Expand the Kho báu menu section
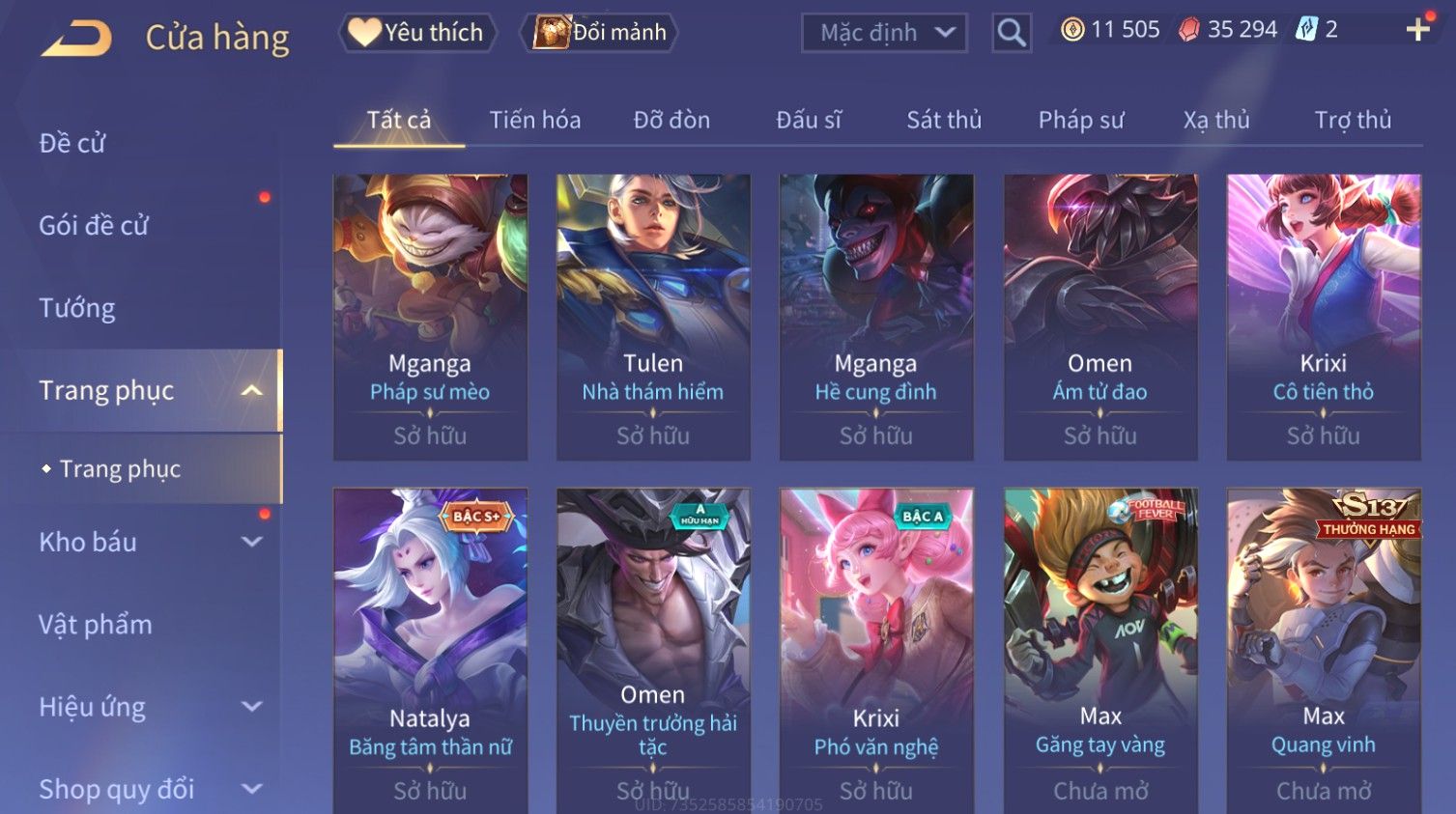1456x814 pixels. [x=151, y=542]
